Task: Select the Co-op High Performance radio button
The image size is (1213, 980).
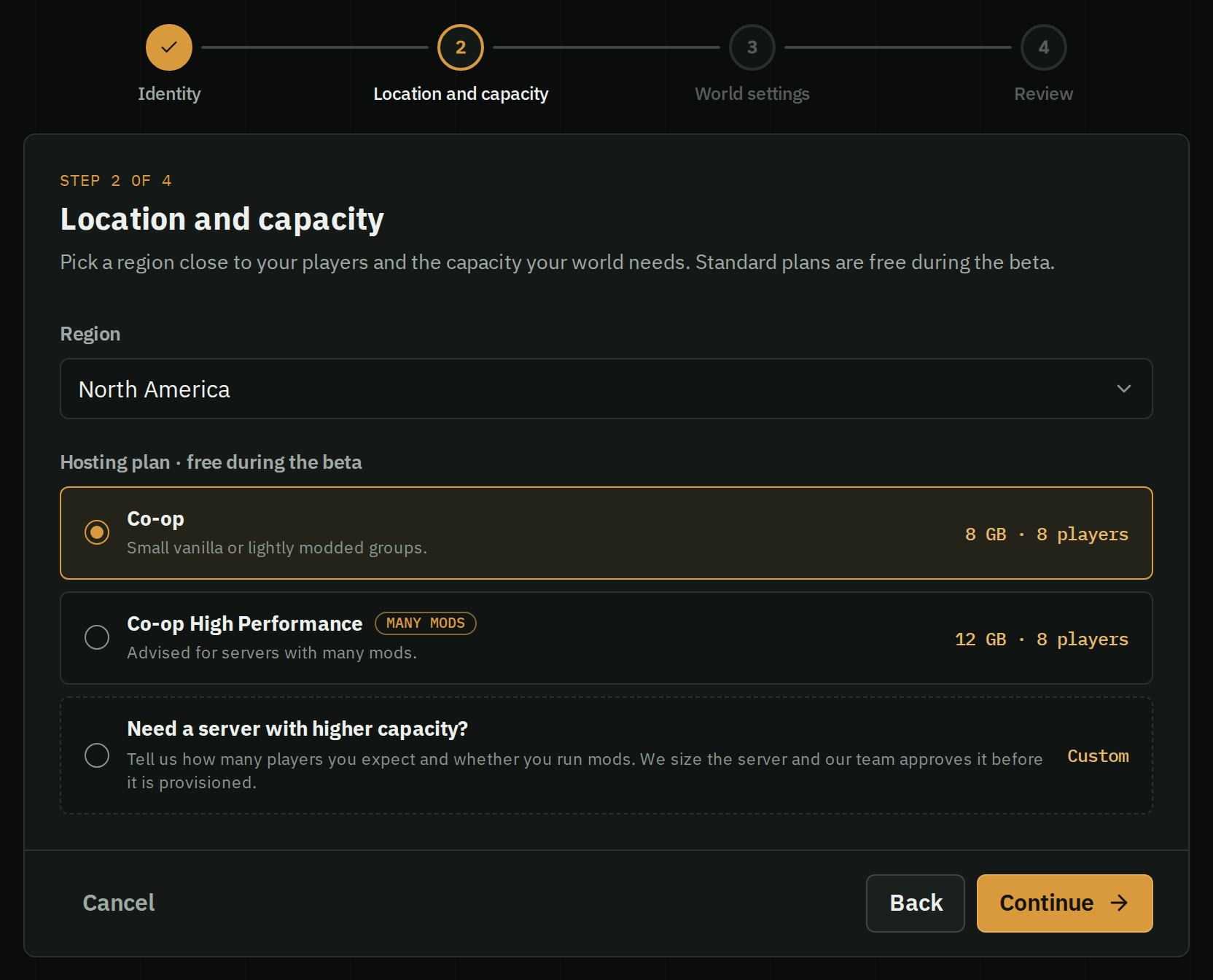Action: pyautogui.click(x=97, y=637)
